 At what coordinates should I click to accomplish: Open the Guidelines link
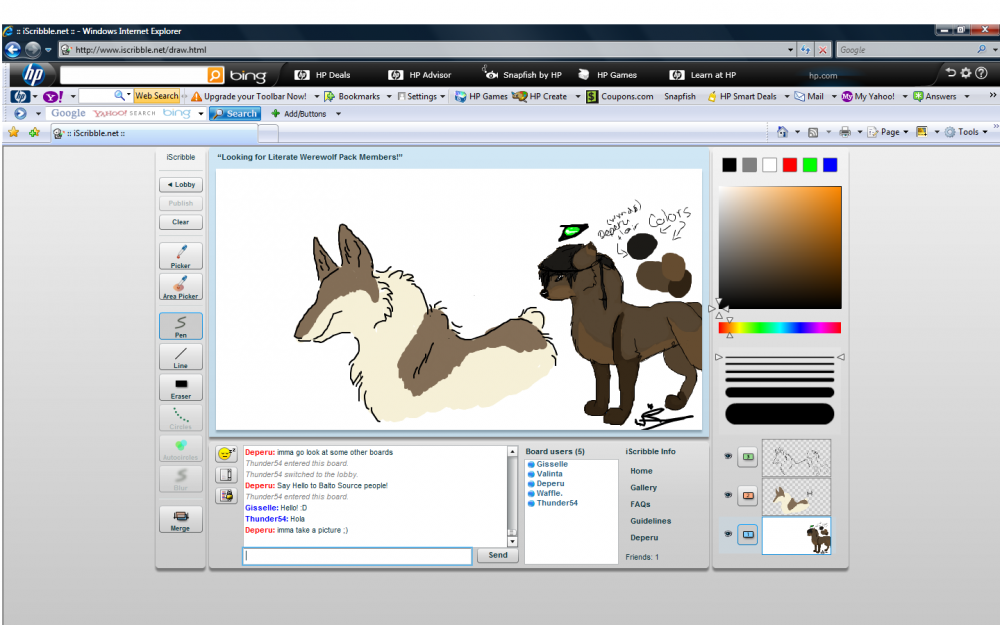[x=651, y=520]
